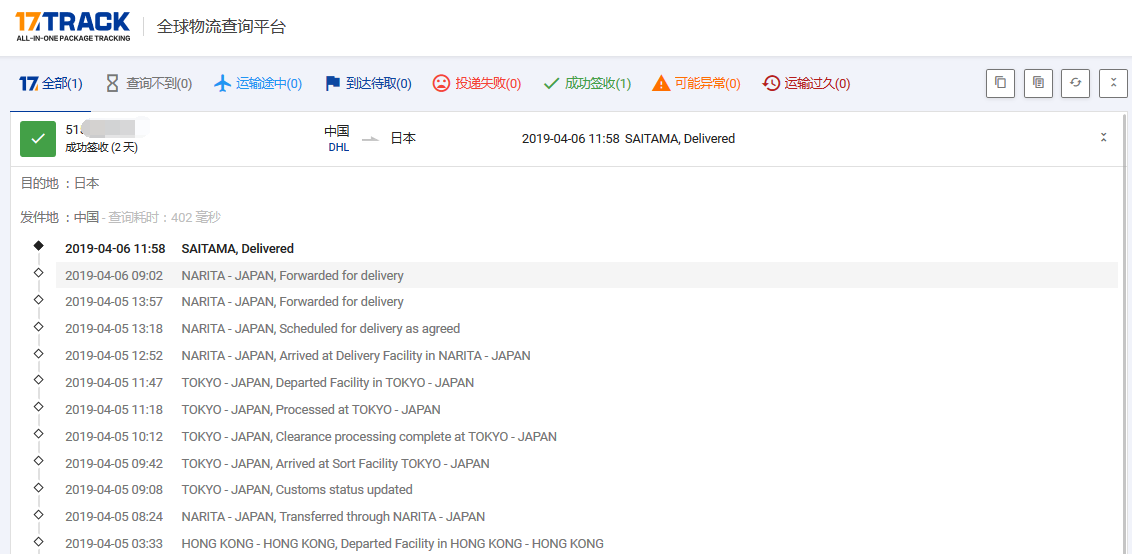This screenshot has height=554, width=1132.
Task: Click the DHL carrier link
Action: pyautogui.click(x=338, y=147)
